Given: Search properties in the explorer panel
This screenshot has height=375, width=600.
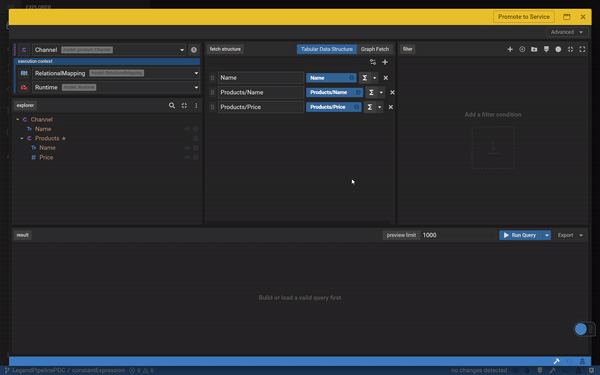Looking at the screenshot, I should point(172,105).
